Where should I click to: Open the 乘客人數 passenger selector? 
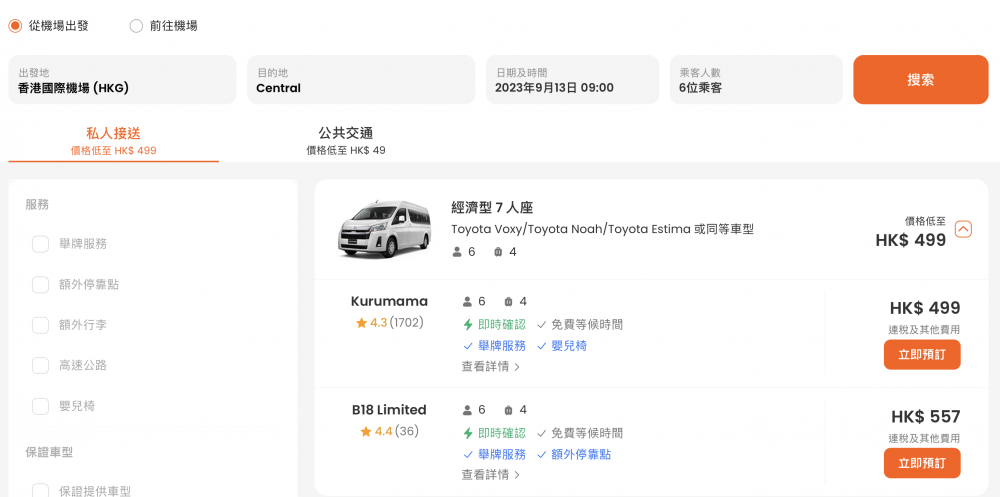pyautogui.click(x=756, y=80)
